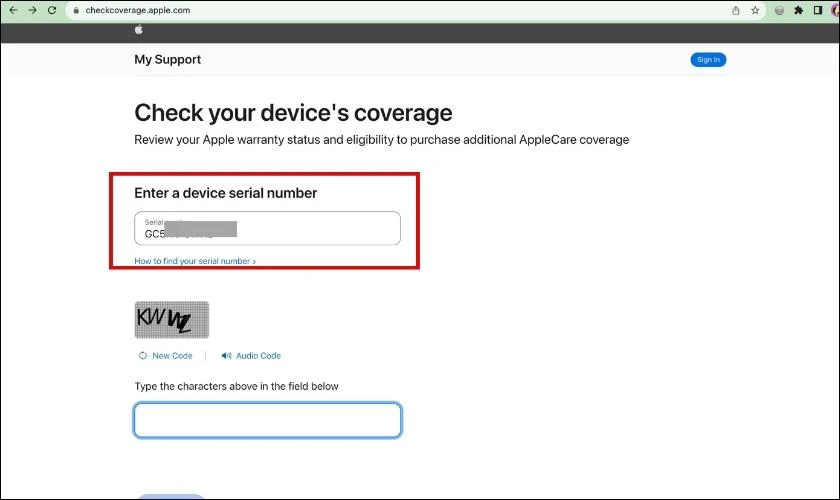Request a New Code for the captcha
840x500 pixels.
[166, 356]
